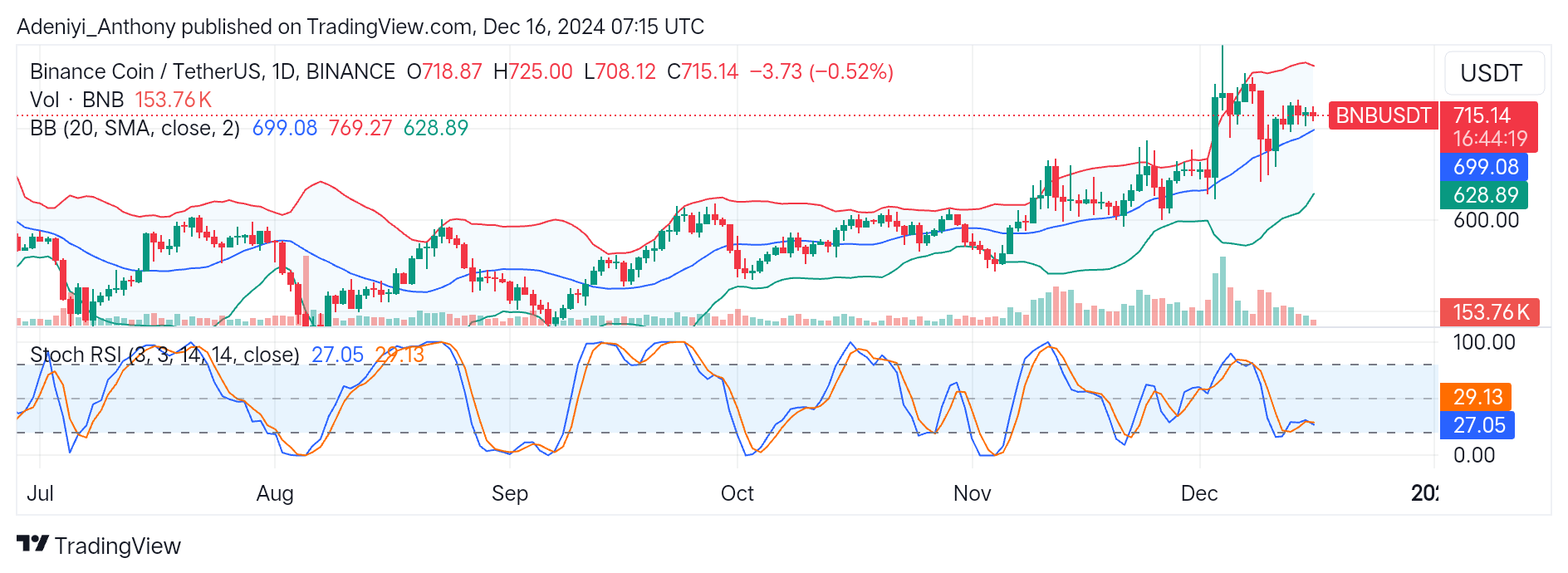1568x573 pixels.
Task: Click the Vol · BNB legend
Action: click(76, 100)
